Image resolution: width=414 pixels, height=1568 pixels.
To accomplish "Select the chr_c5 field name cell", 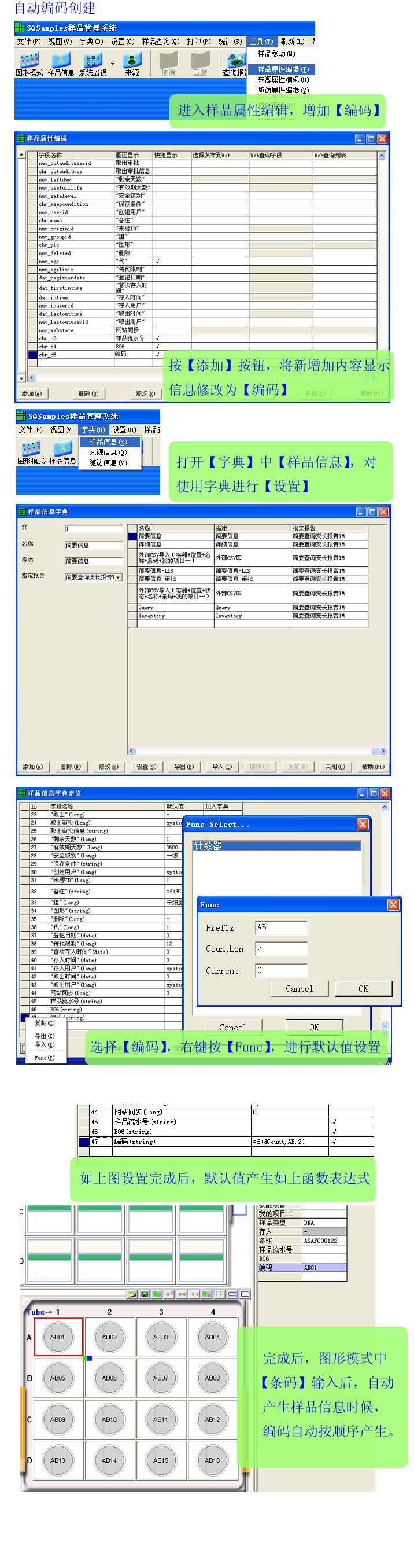I will pyautogui.click(x=75, y=354).
